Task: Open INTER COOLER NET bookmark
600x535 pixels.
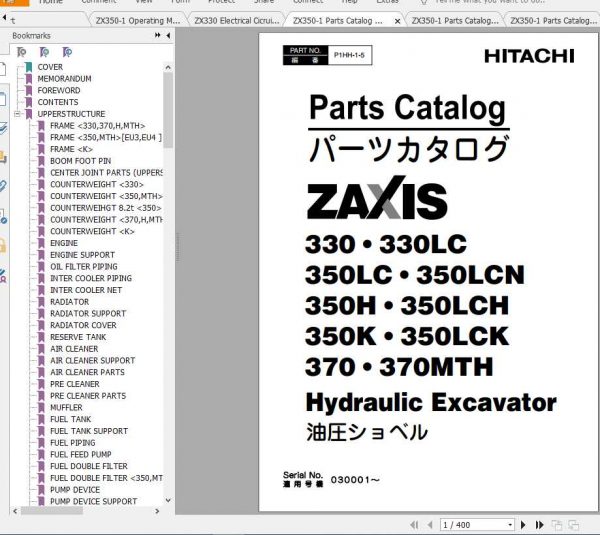Action: click(86, 290)
